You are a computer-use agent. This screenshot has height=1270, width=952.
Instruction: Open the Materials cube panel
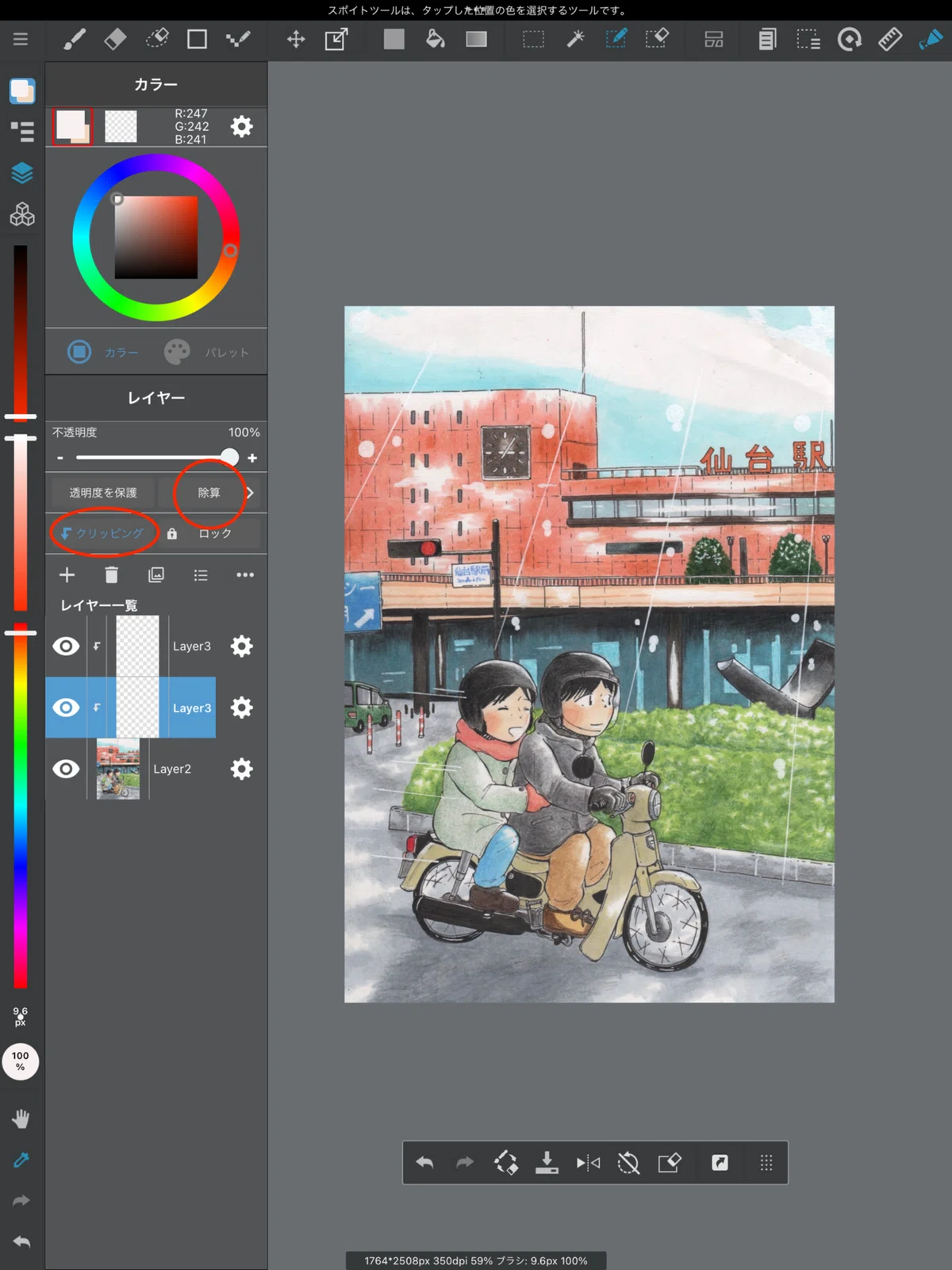point(22,214)
